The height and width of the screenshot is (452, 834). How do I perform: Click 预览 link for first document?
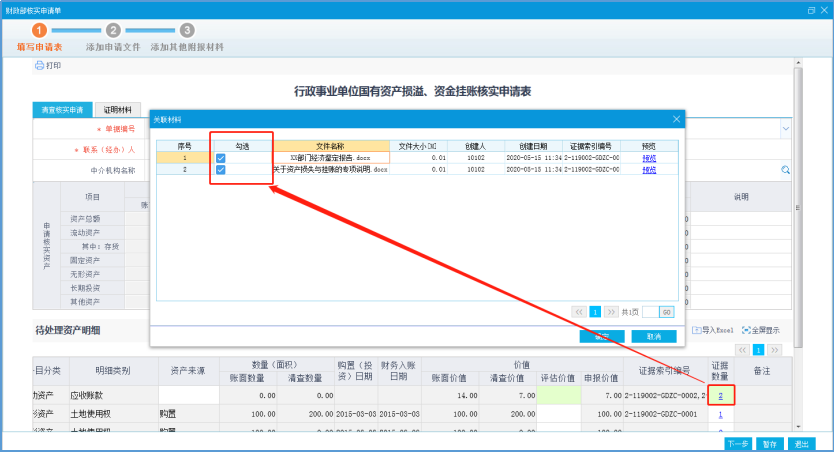click(x=650, y=158)
